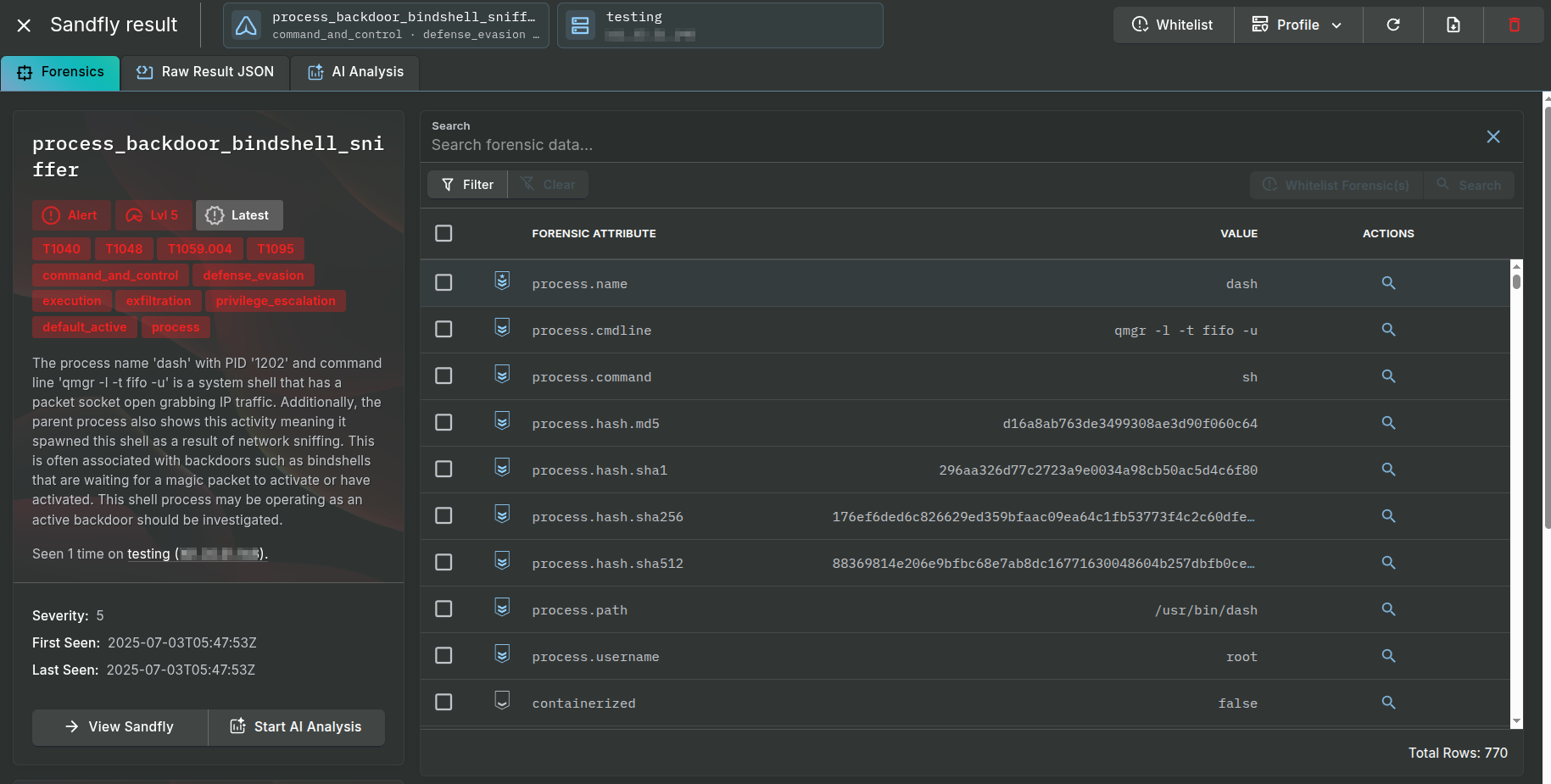Click the magnifier action for process.username

pyautogui.click(x=1388, y=656)
